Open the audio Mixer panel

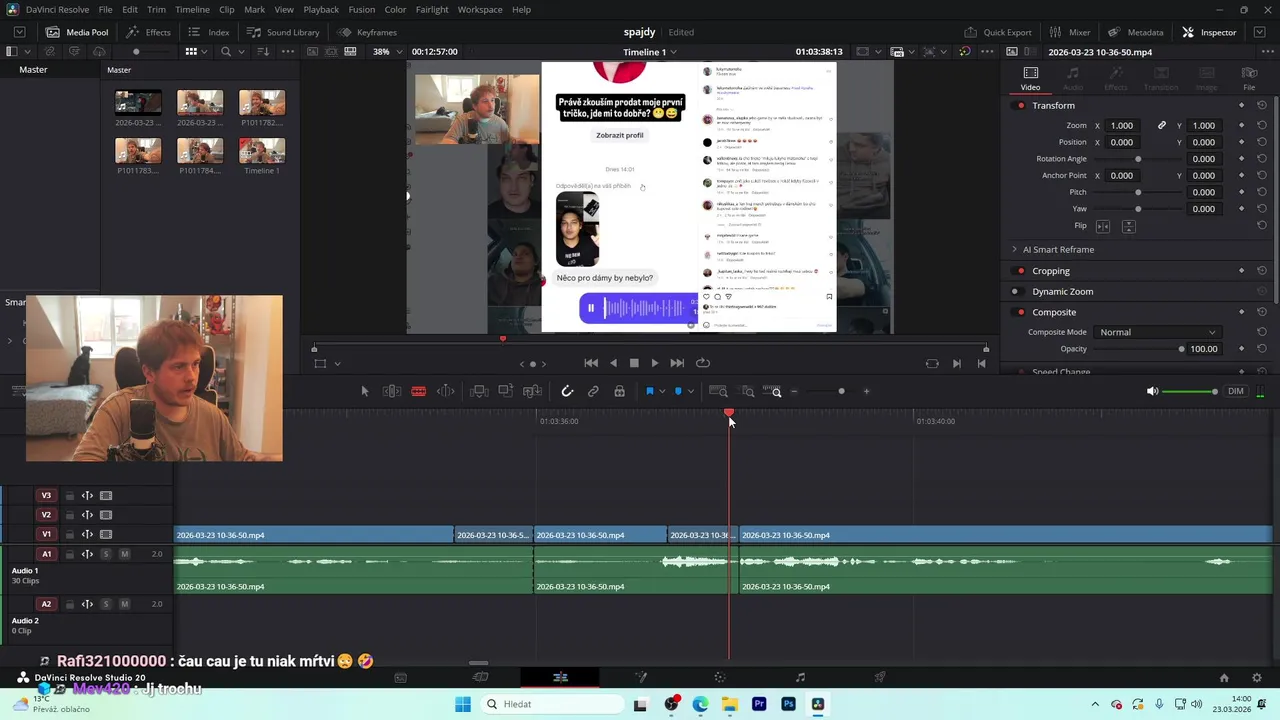pos(1070,32)
